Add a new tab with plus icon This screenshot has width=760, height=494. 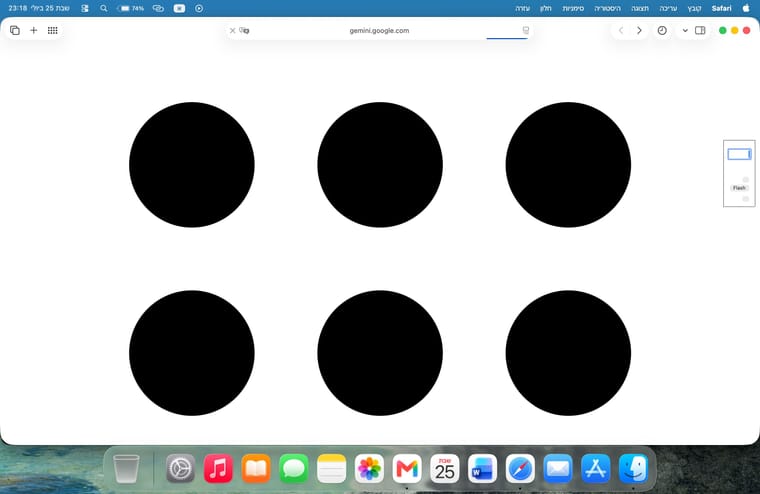point(33,30)
